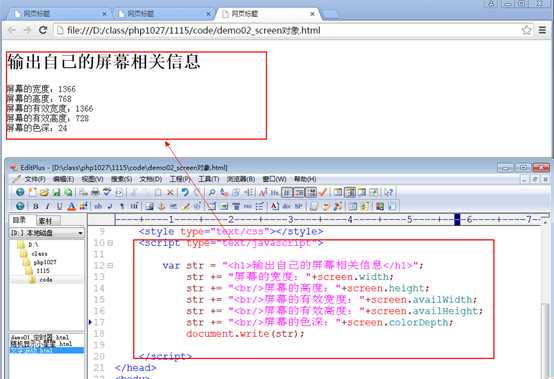Open the 编辑(E) menu
Image resolution: width=554 pixels, height=379 pixels.
tap(64, 179)
